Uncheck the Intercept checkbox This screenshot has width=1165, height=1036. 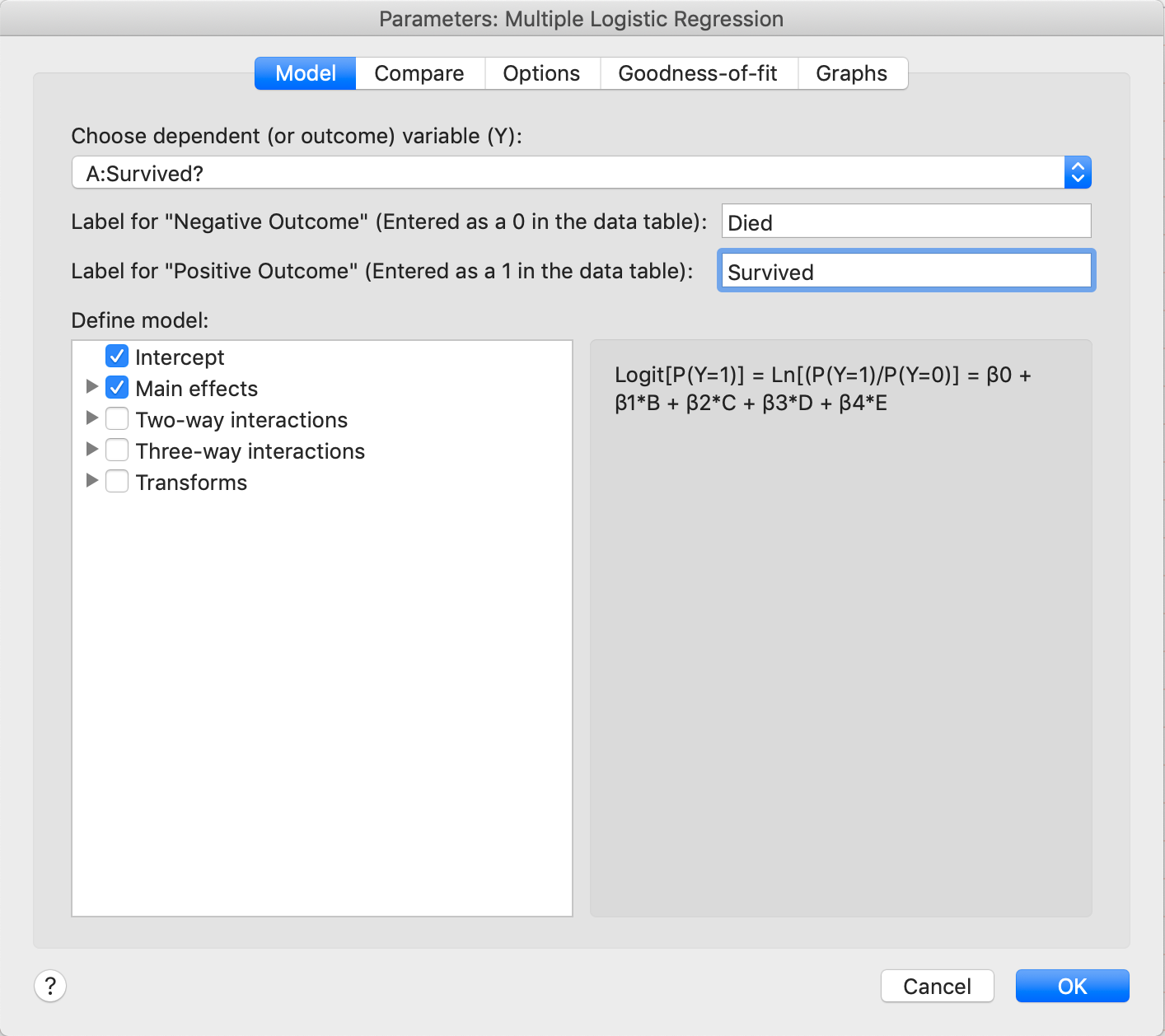tap(117, 357)
